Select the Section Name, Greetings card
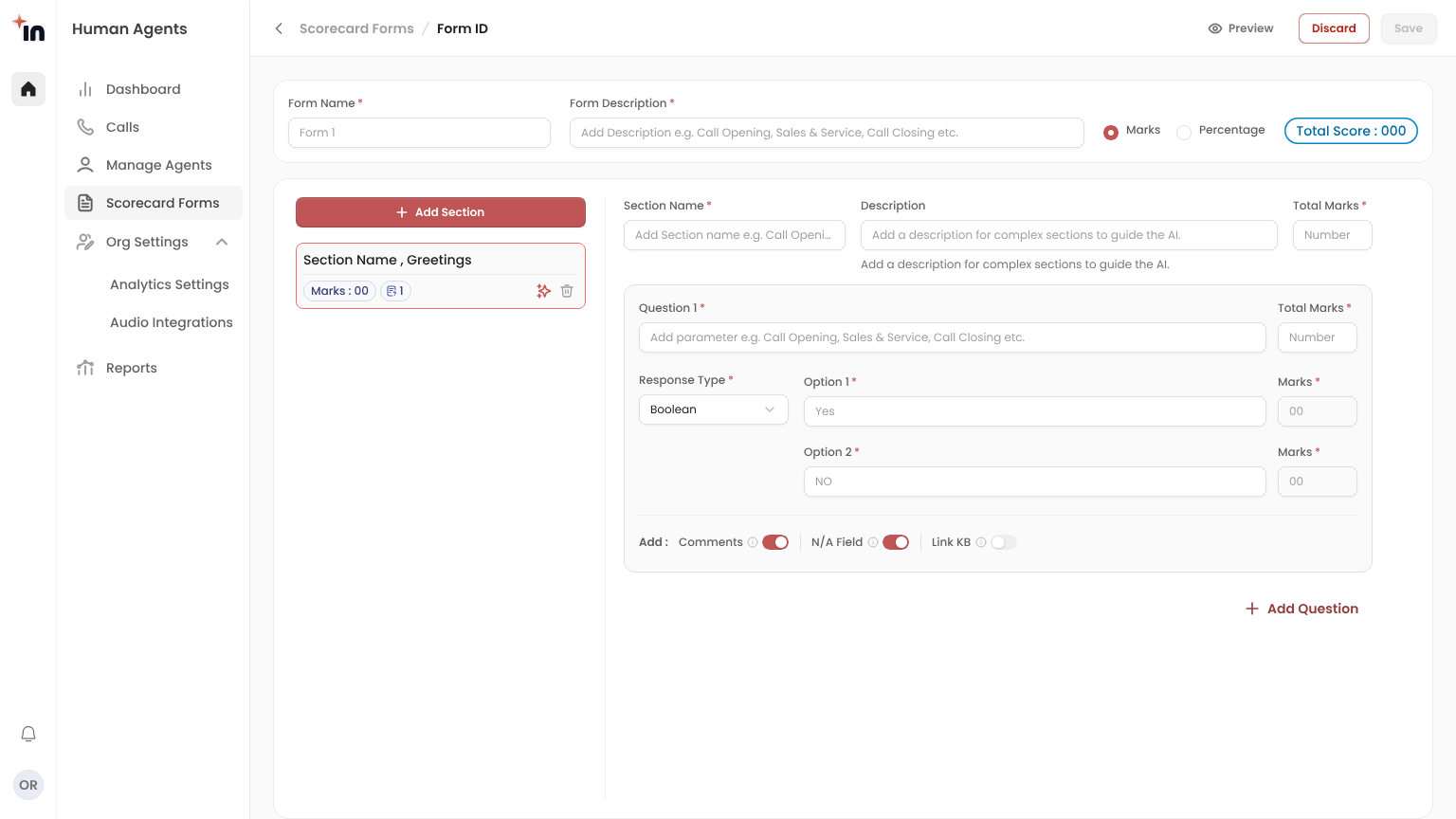The width and height of the screenshot is (1456, 819). point(441,276)
